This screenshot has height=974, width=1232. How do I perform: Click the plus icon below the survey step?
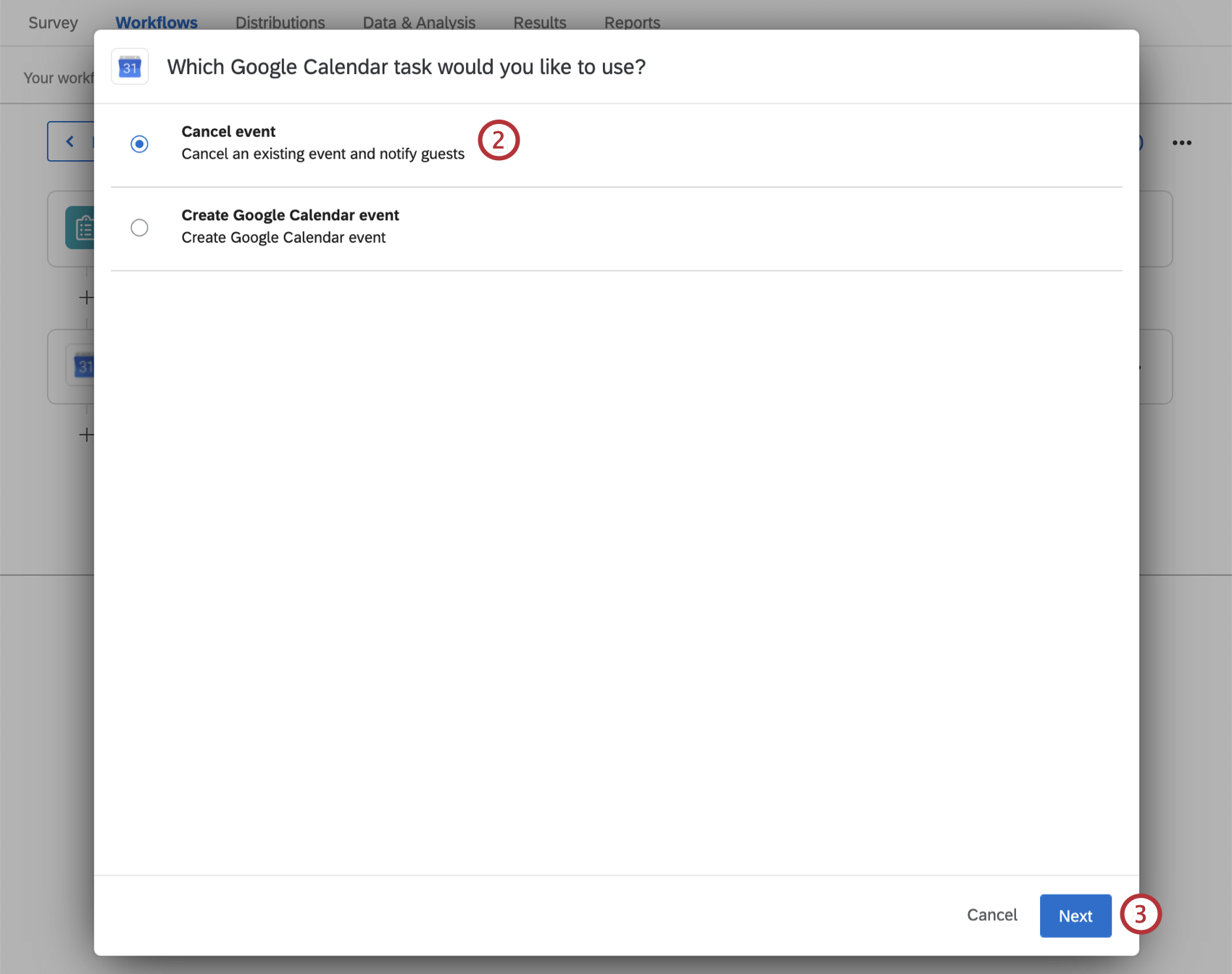point(86,297)
